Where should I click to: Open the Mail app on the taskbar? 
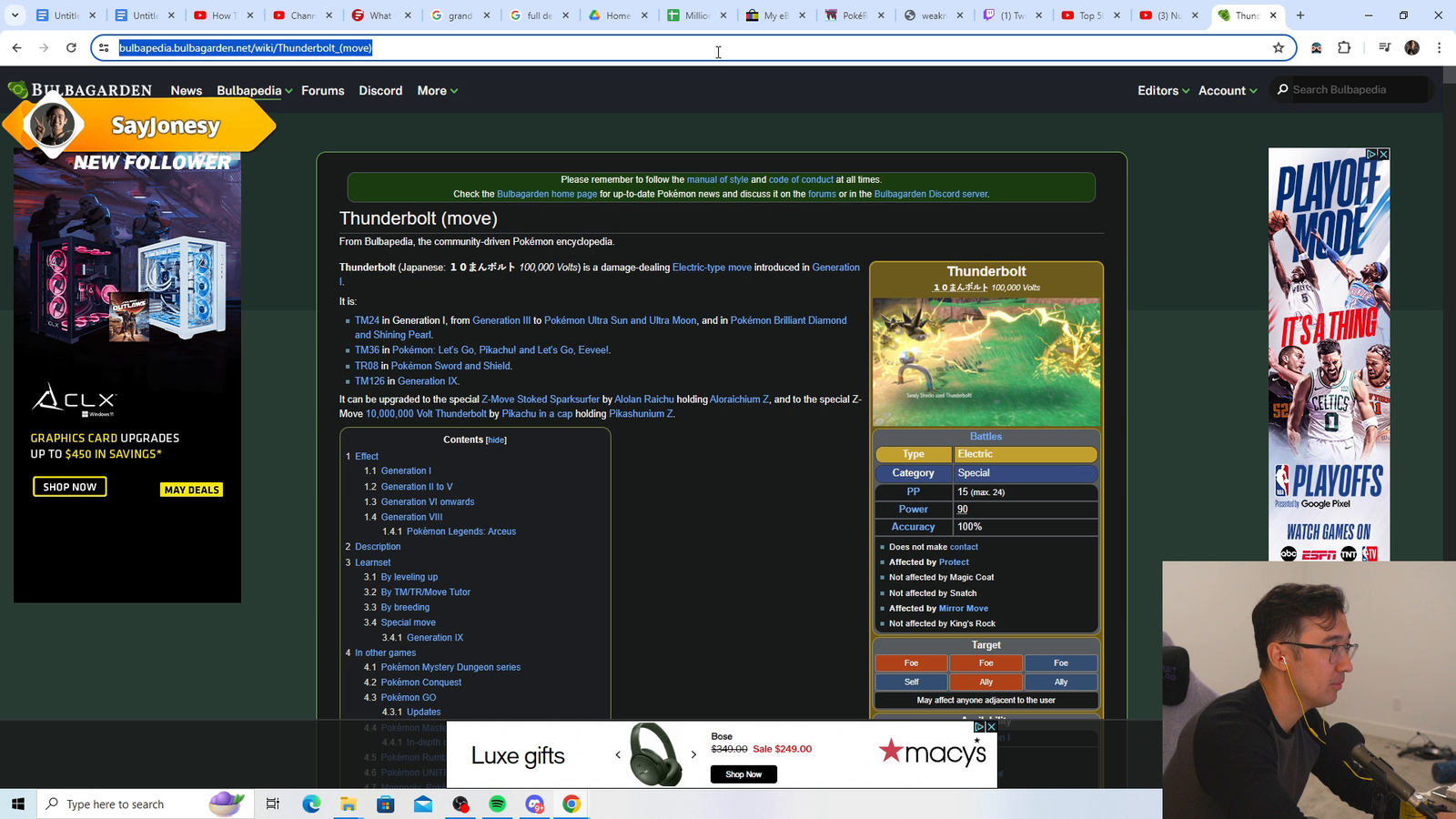point(423,804)
